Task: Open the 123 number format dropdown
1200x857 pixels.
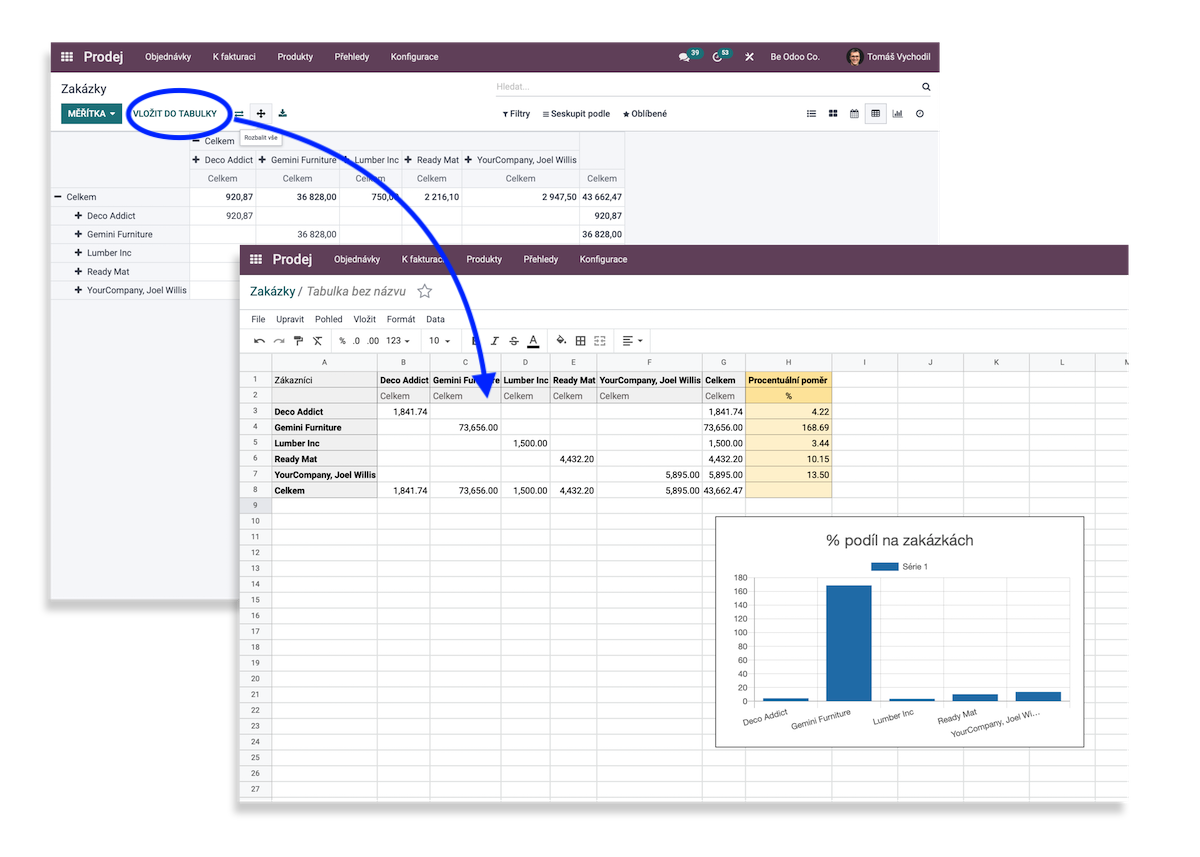Action: click(398, 341)
